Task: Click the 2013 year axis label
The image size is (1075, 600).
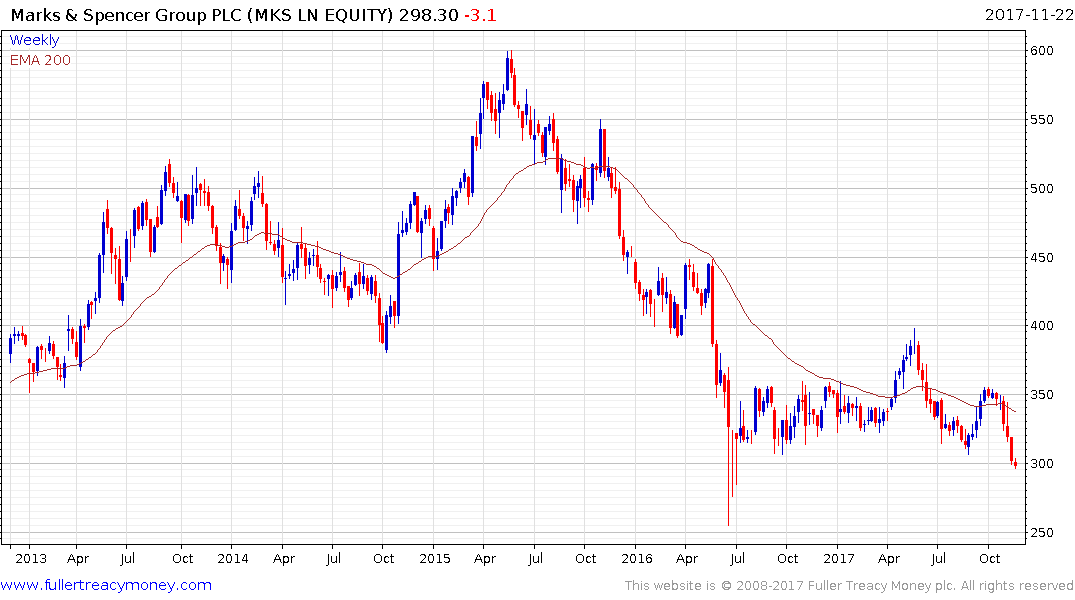Action: pos(31,559)
